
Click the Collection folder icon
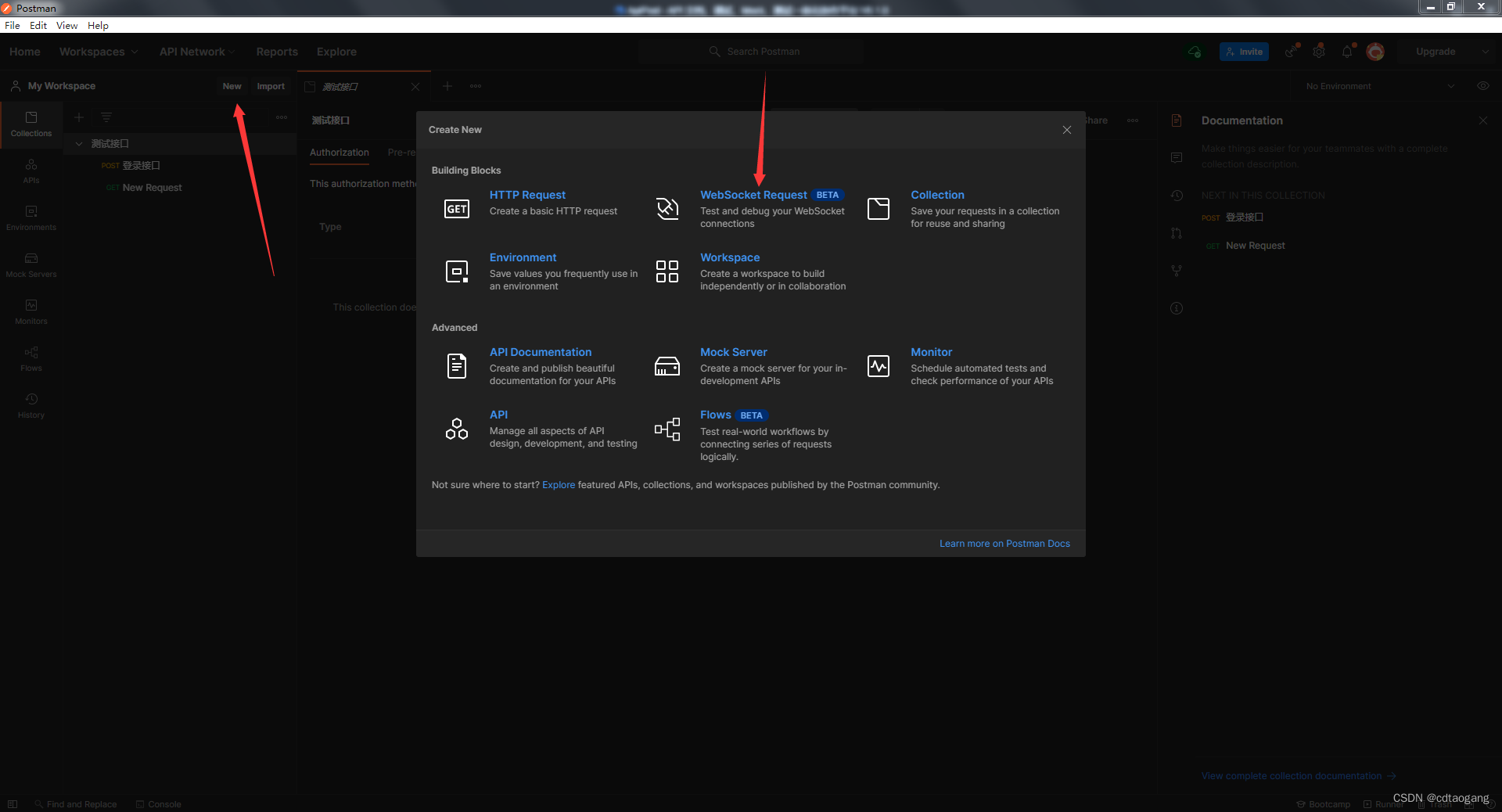click(x=879, y=209)
